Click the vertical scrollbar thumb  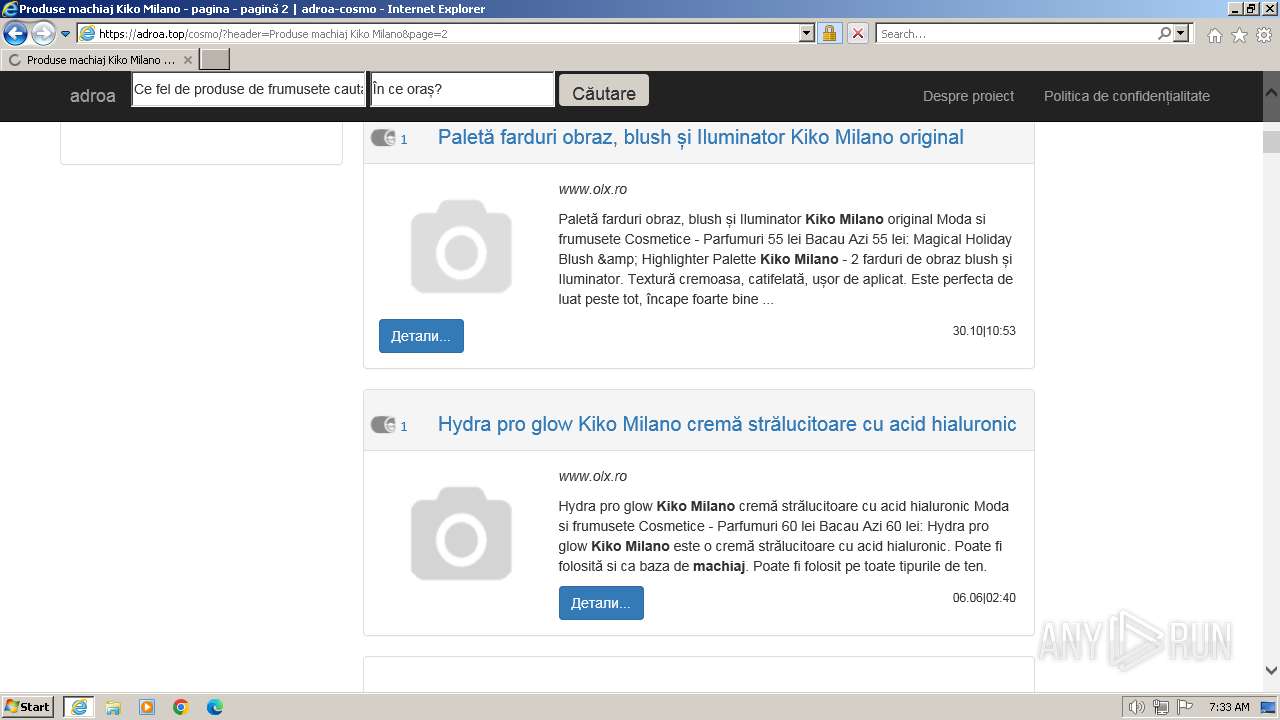(1271, 141)
